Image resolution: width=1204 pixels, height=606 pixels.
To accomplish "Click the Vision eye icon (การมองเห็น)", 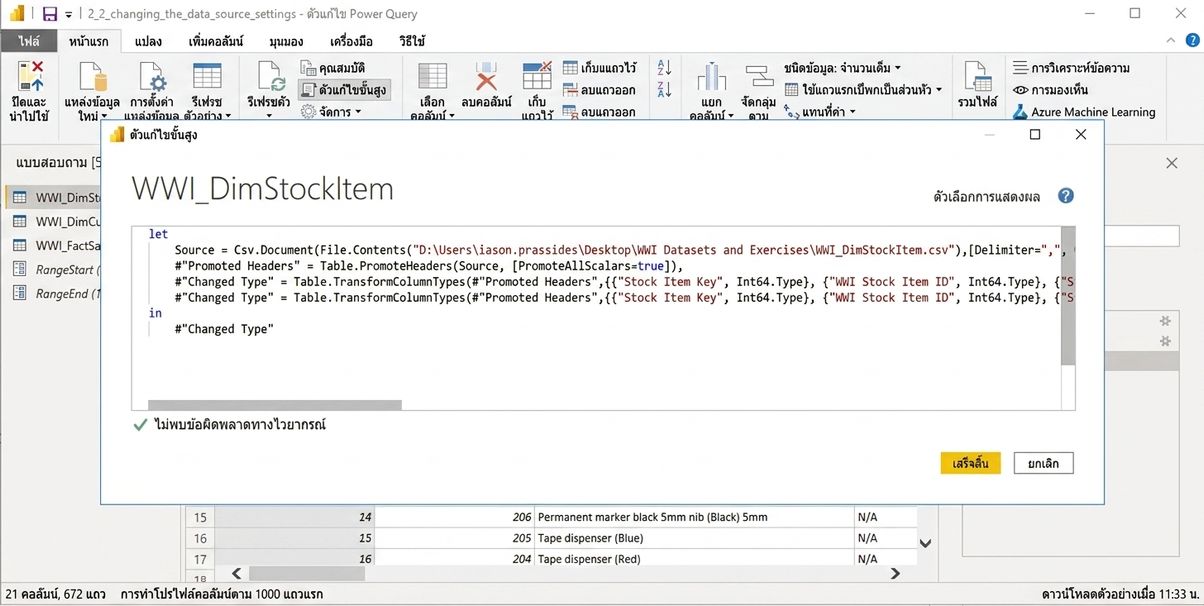I will tap(1021, 90).
